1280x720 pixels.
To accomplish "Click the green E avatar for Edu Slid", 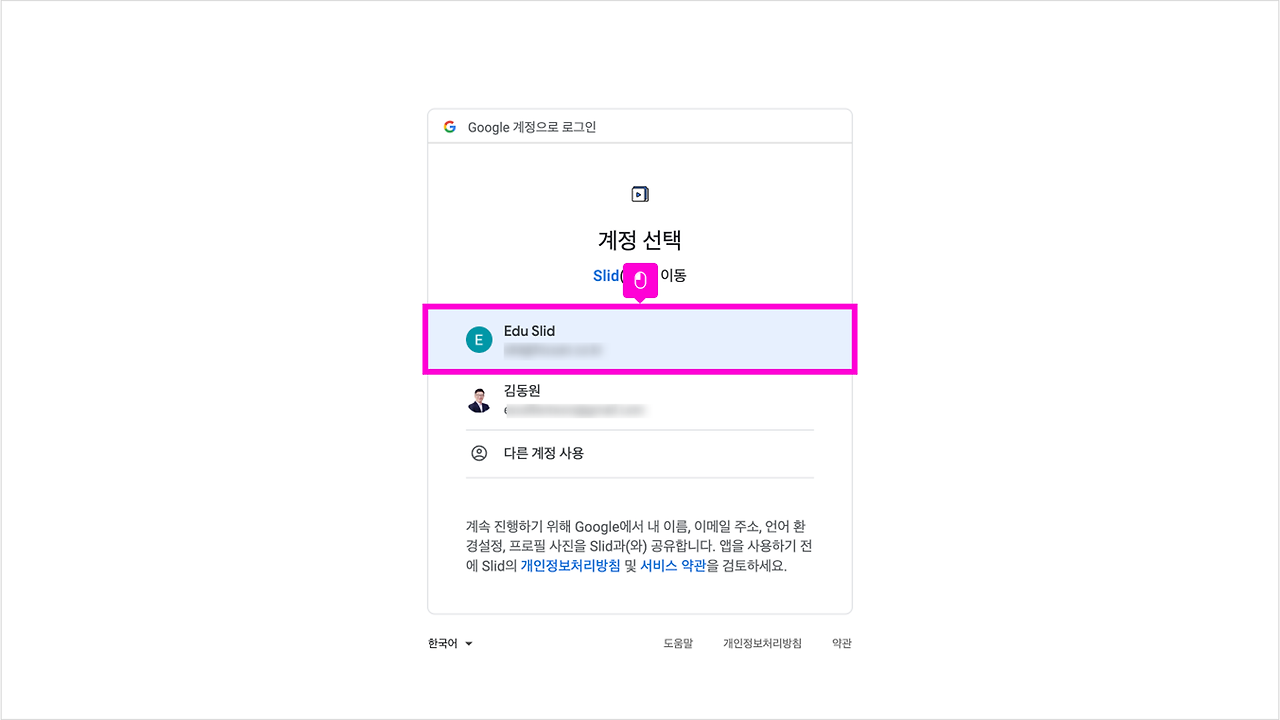I will [x=478, y=339].
